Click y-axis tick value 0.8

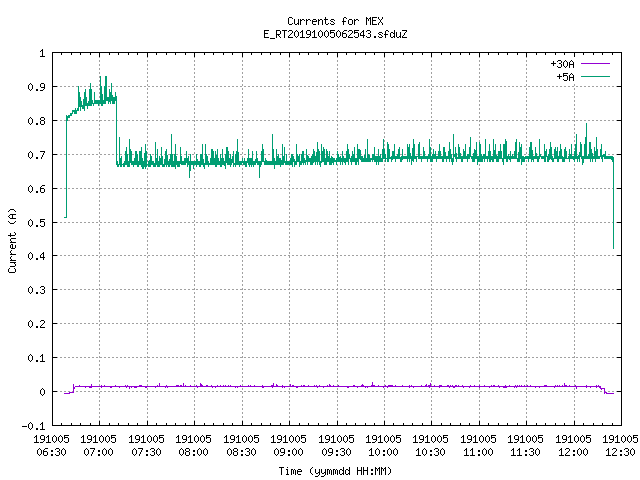36,121
